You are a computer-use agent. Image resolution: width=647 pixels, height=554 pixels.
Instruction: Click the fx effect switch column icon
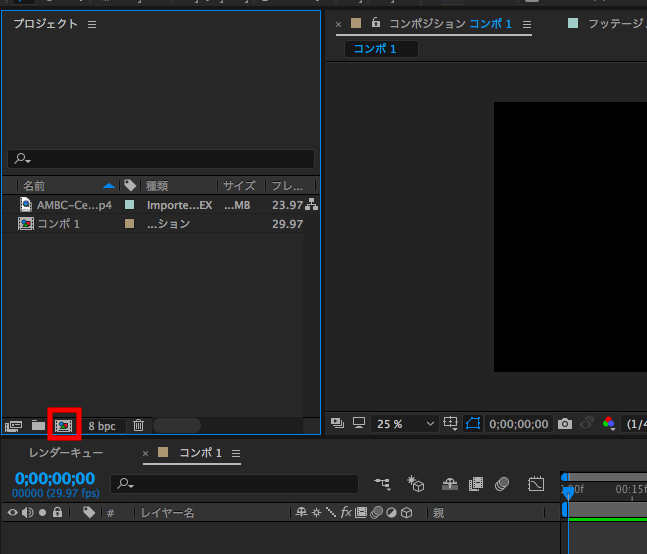coord(346,512)
